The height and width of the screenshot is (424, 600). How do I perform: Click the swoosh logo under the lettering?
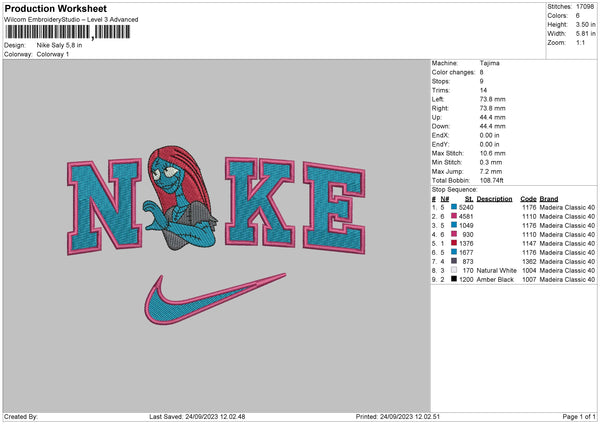pyautogui.click(x=215, y=298)
